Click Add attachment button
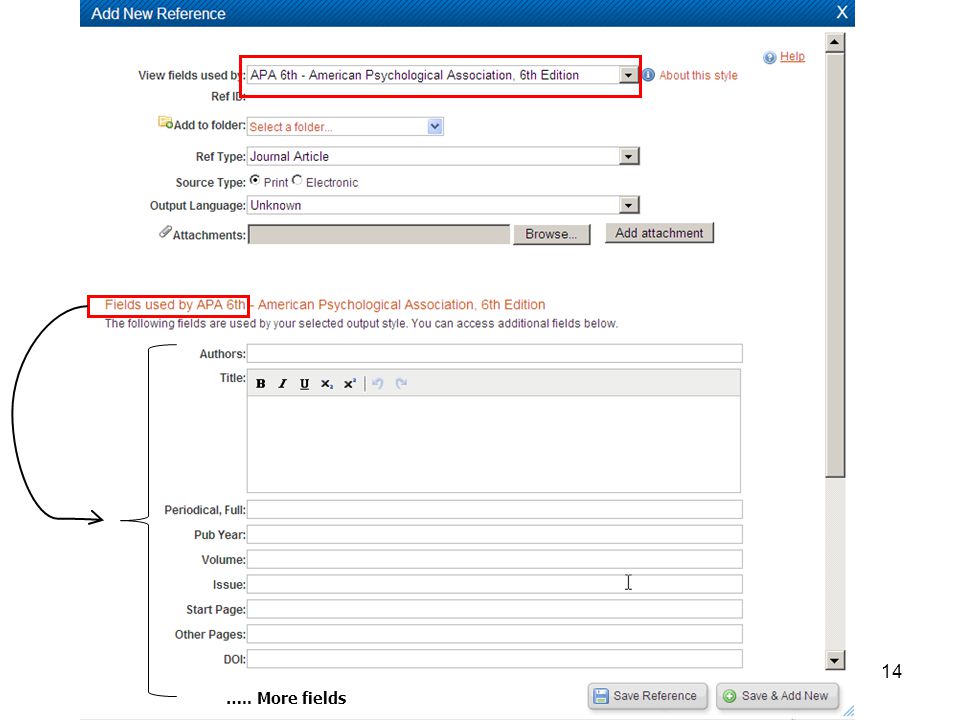 point(659,233)
